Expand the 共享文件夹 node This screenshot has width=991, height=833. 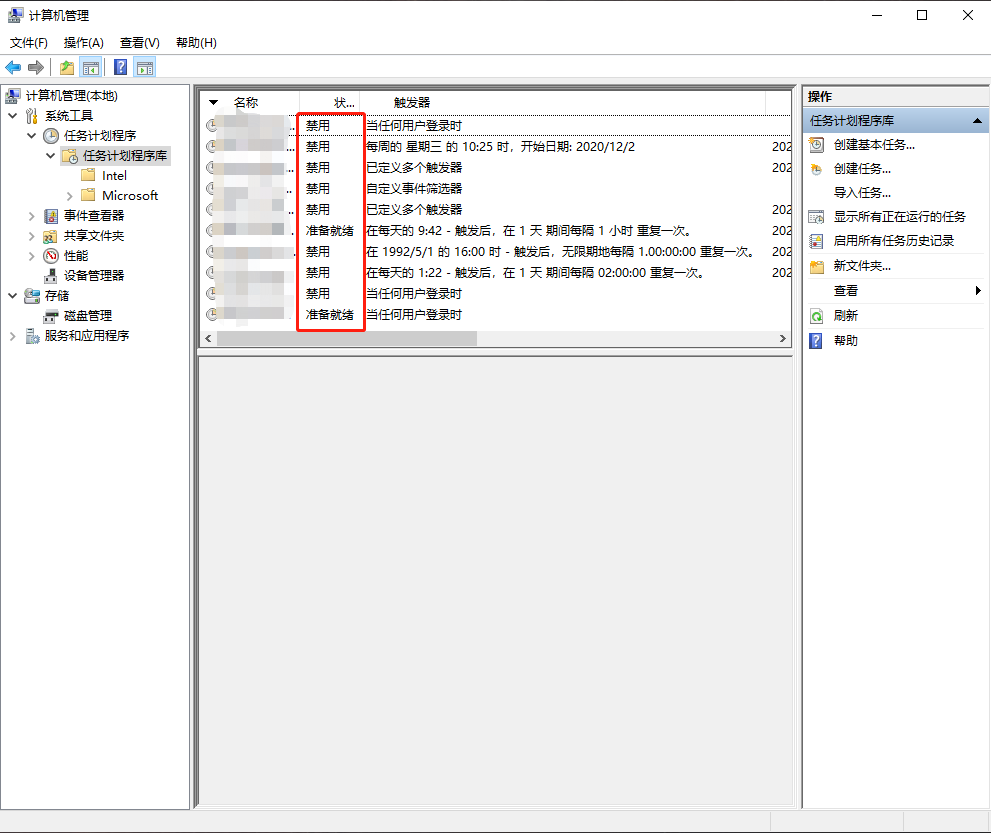coord(32,236)
